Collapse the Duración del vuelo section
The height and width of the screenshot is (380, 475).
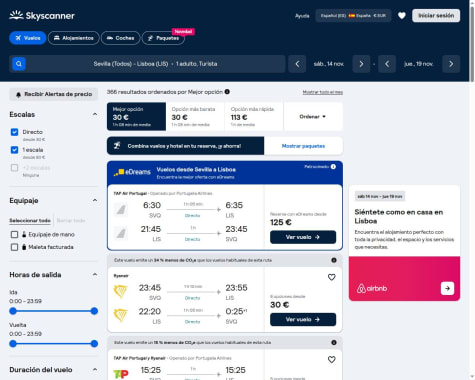click(x=95, y=370)
